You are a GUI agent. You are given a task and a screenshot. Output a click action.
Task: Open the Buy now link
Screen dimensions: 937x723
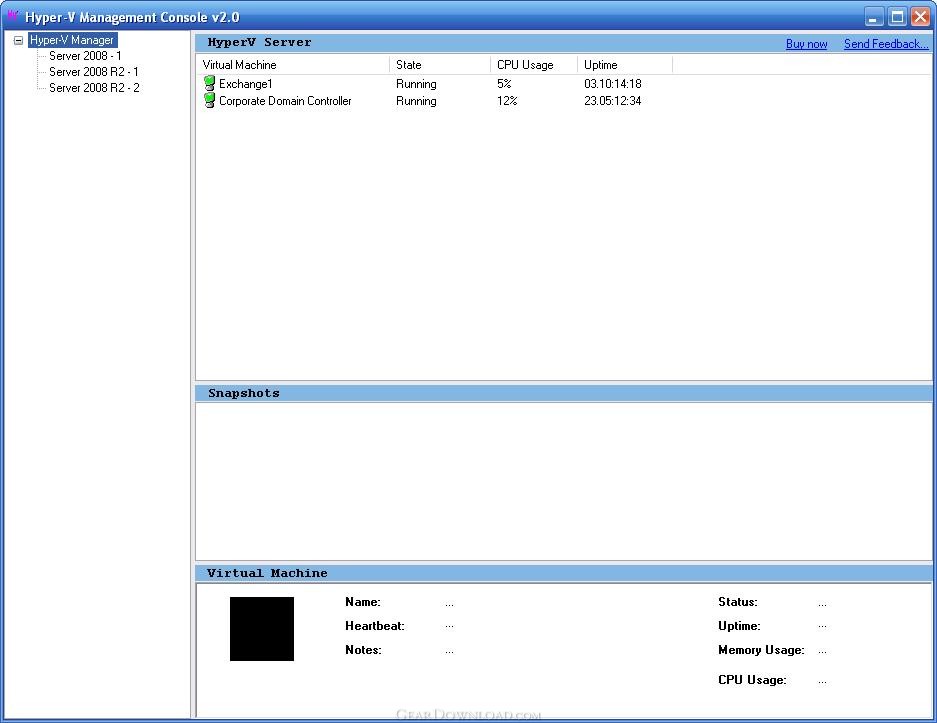pyautogui.click(x=806, y=44)
